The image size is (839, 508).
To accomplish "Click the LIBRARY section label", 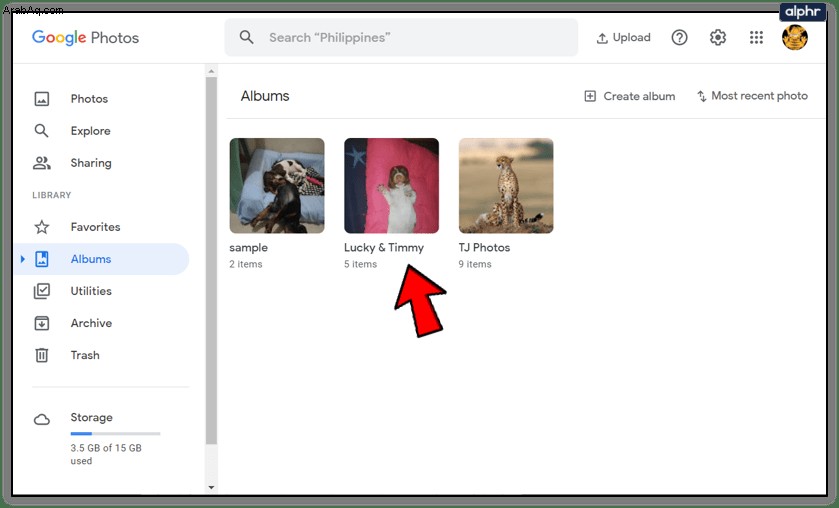I will (51, 195).
